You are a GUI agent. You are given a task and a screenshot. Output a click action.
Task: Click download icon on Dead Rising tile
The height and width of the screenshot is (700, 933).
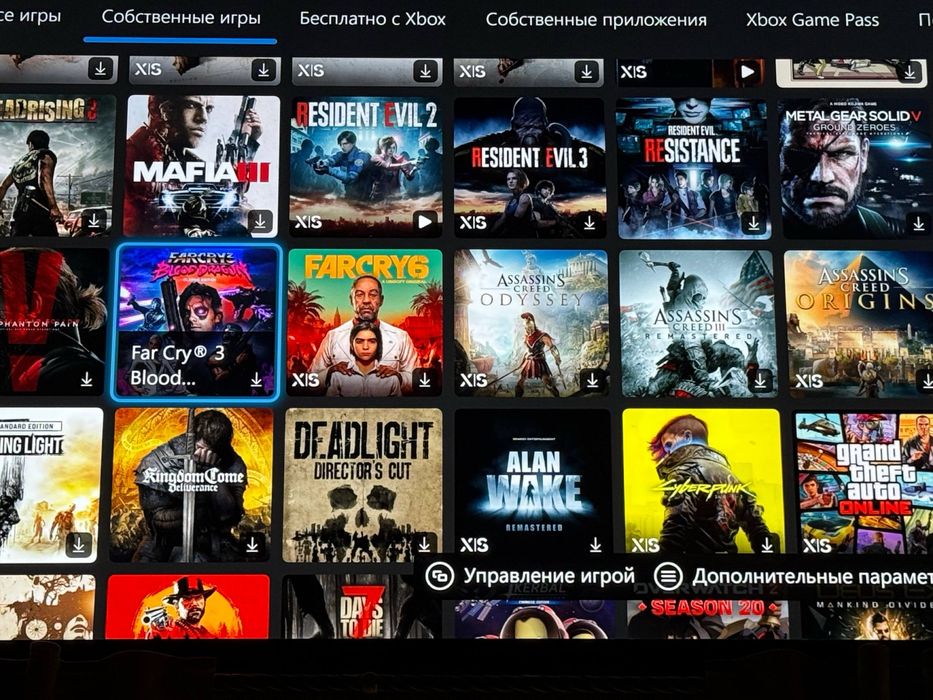[94, 221]
